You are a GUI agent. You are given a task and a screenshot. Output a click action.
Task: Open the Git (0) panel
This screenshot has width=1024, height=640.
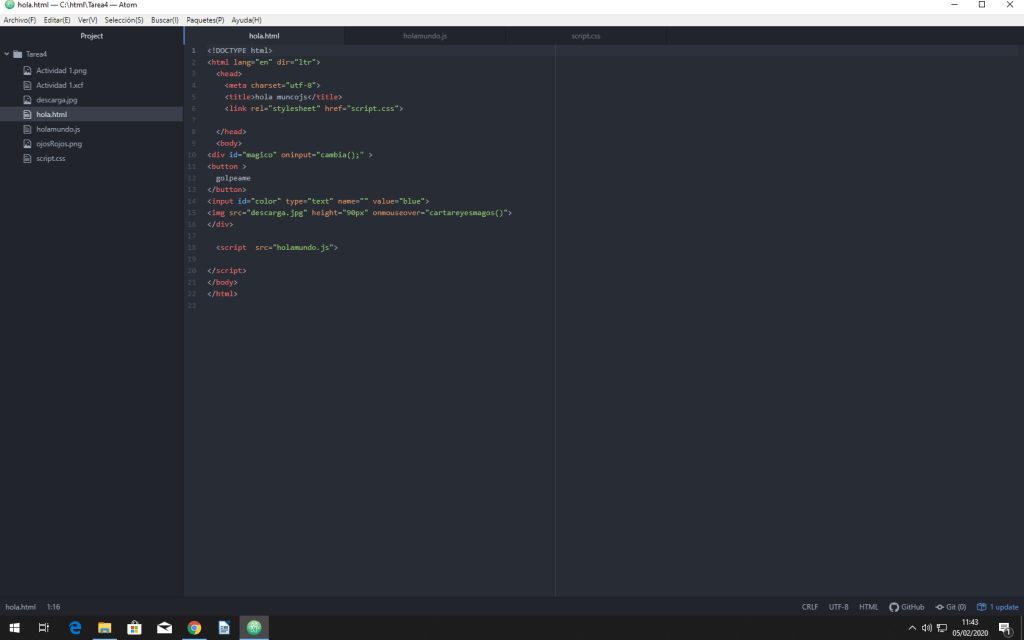coord(951,607)
